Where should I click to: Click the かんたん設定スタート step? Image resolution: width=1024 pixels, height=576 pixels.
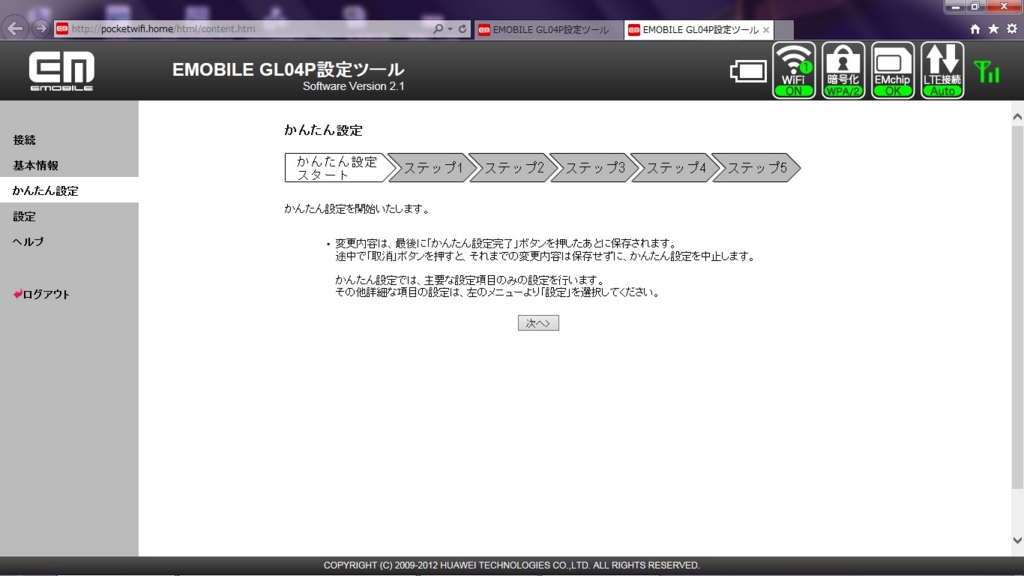coord(338,168)
